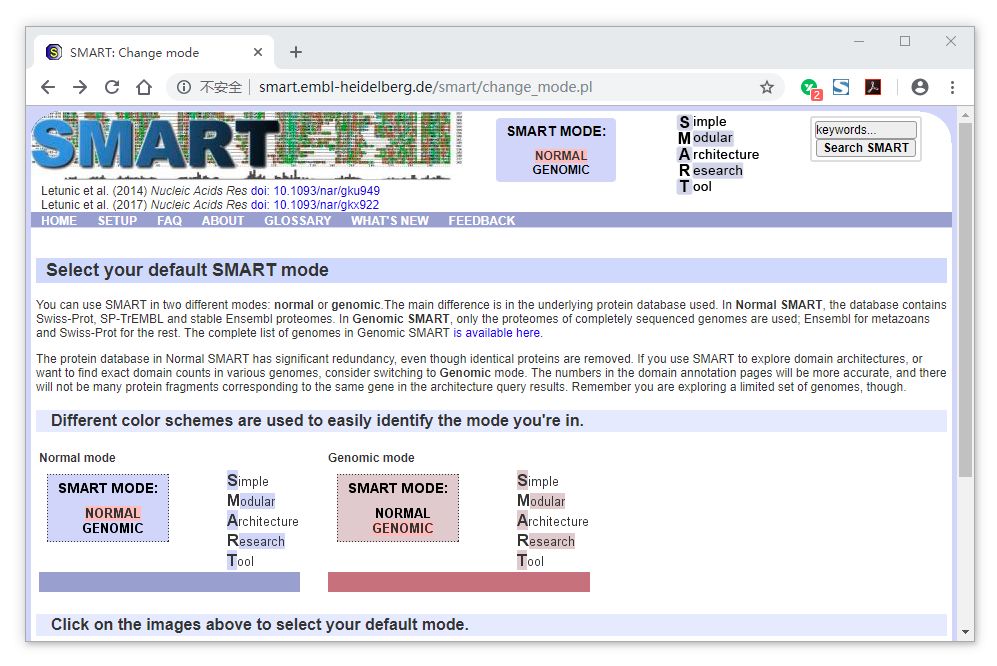This screenshot has width=997, height=666.
Task: Click the scrollbar up arrow
Action: [x=966, y=116]
